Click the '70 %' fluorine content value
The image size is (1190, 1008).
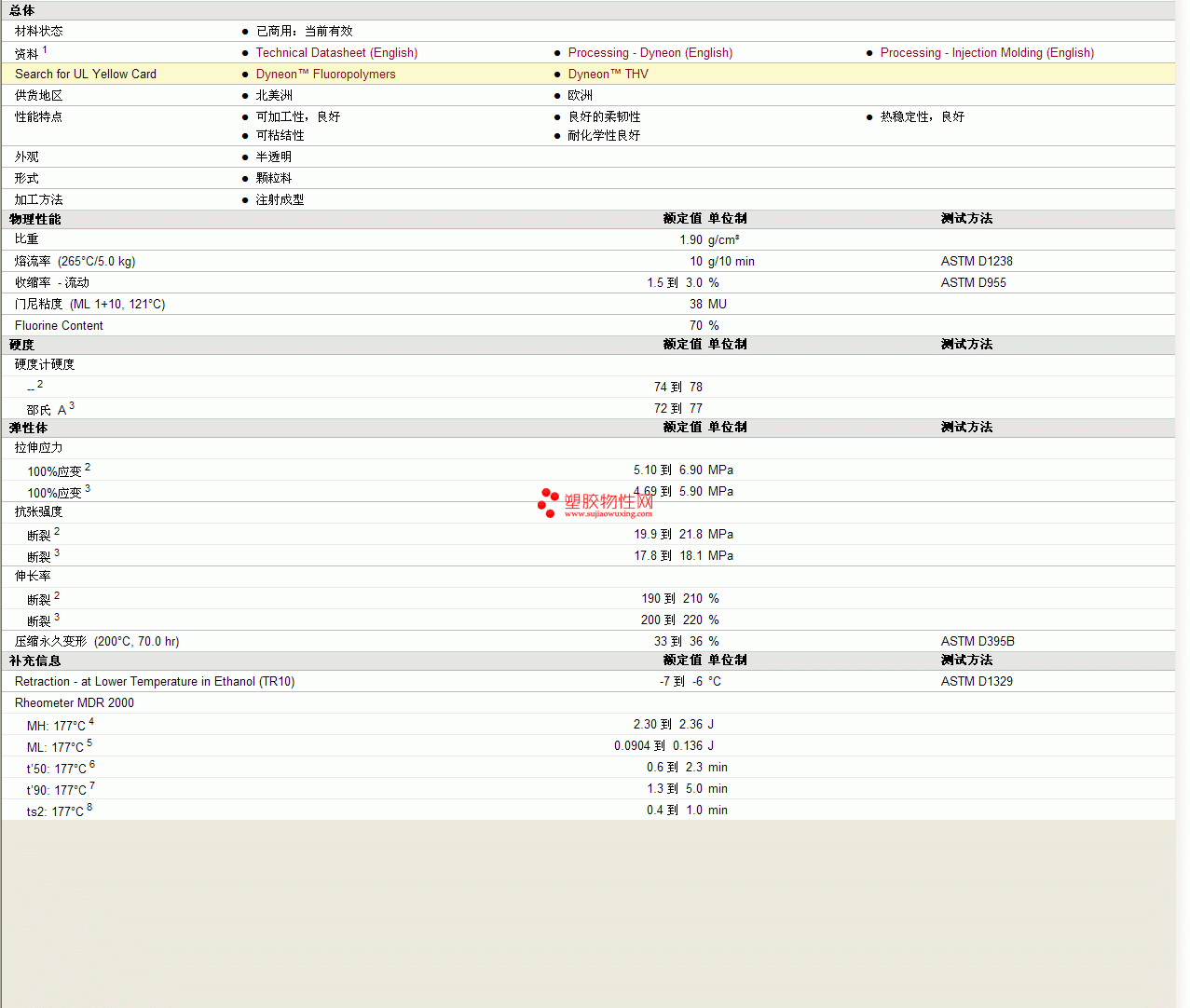pyautogui.click(x=704, y=326)
